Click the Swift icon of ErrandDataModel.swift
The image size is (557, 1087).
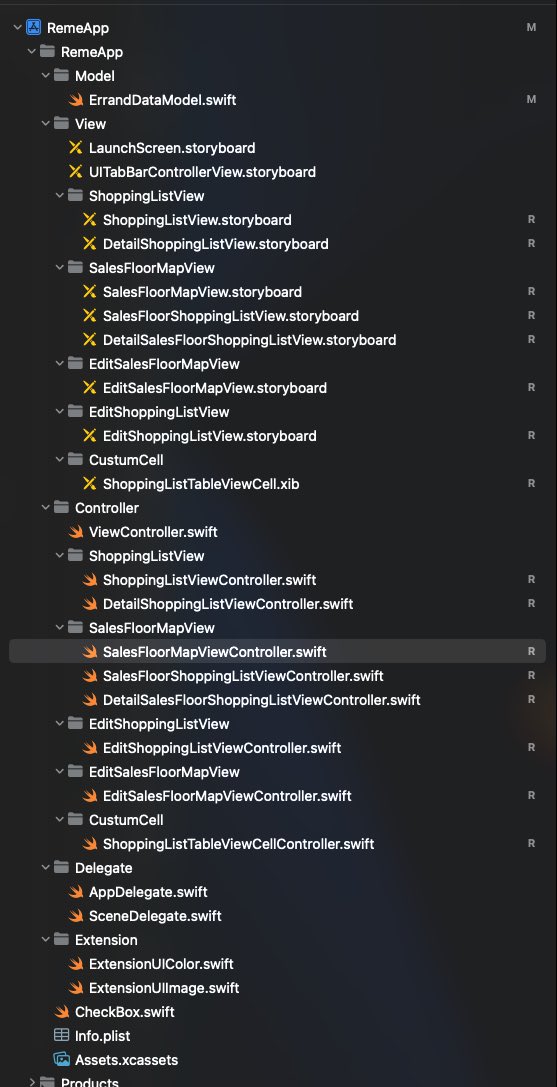tap(76, 100)
